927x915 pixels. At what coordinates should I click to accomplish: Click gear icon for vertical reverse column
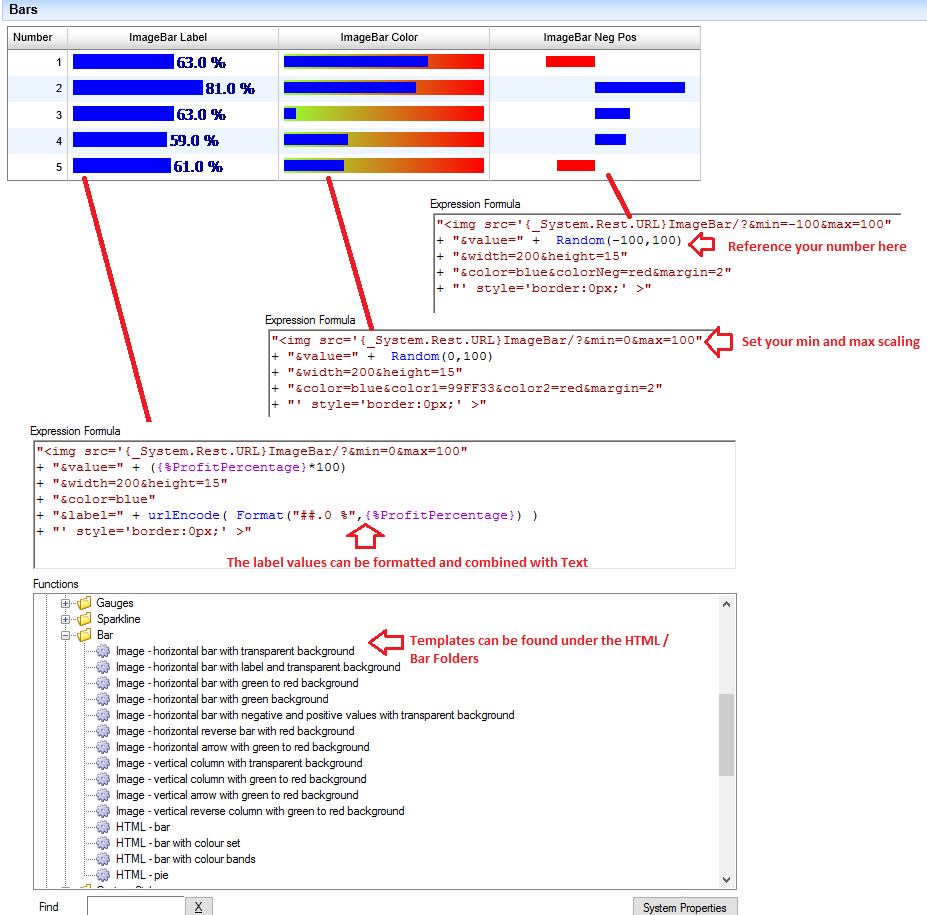(x=103, y=810)
